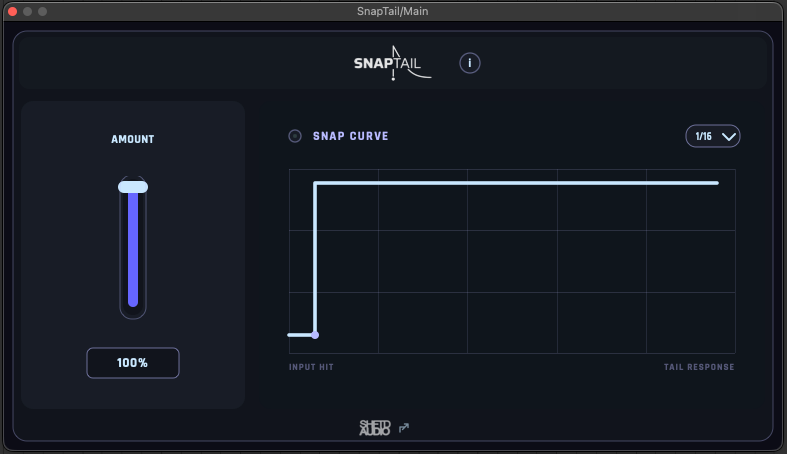This screenshot has width=787, height=454.
Task: Open the info panel via the i icon
Action: point(469,63)
